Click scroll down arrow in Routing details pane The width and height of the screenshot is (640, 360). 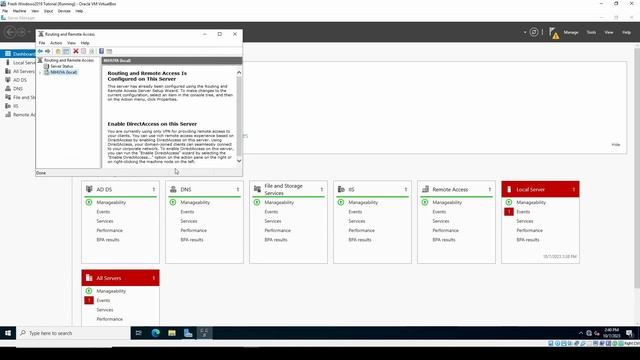tap(239, 161)
